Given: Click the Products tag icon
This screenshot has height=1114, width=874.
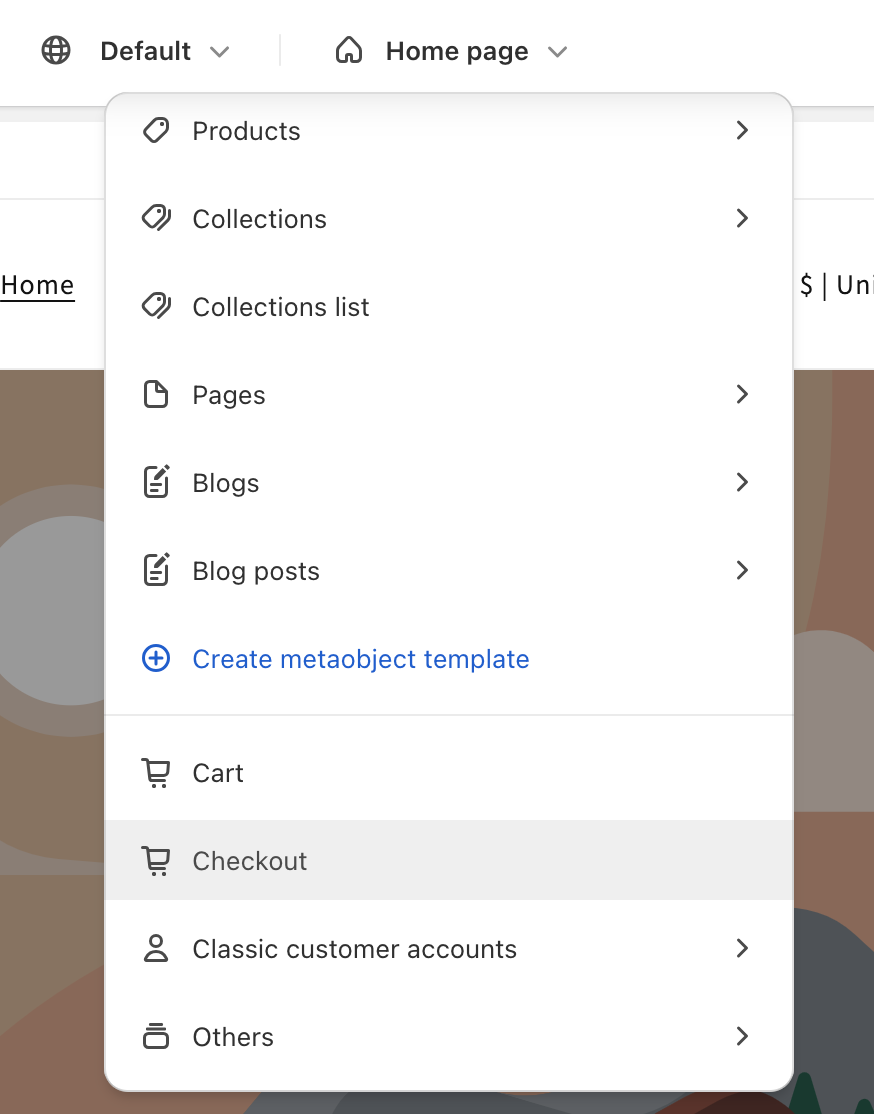Looking at the screenshot, I should coord(156,131).
